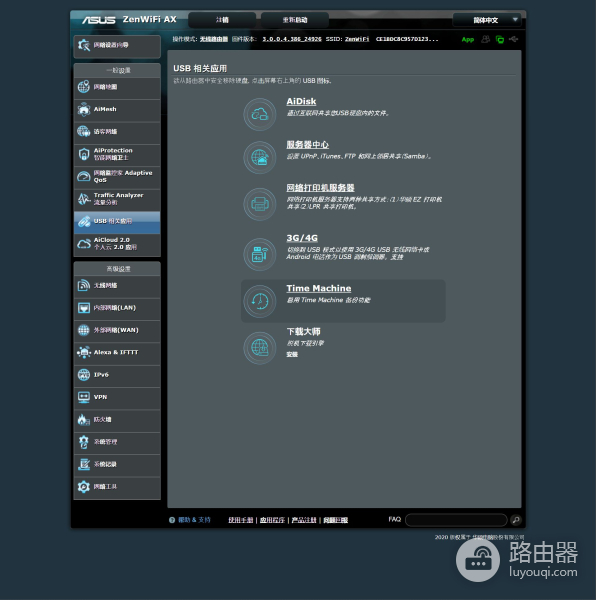Open the 简体中文 language dropdown

point(486,20)
